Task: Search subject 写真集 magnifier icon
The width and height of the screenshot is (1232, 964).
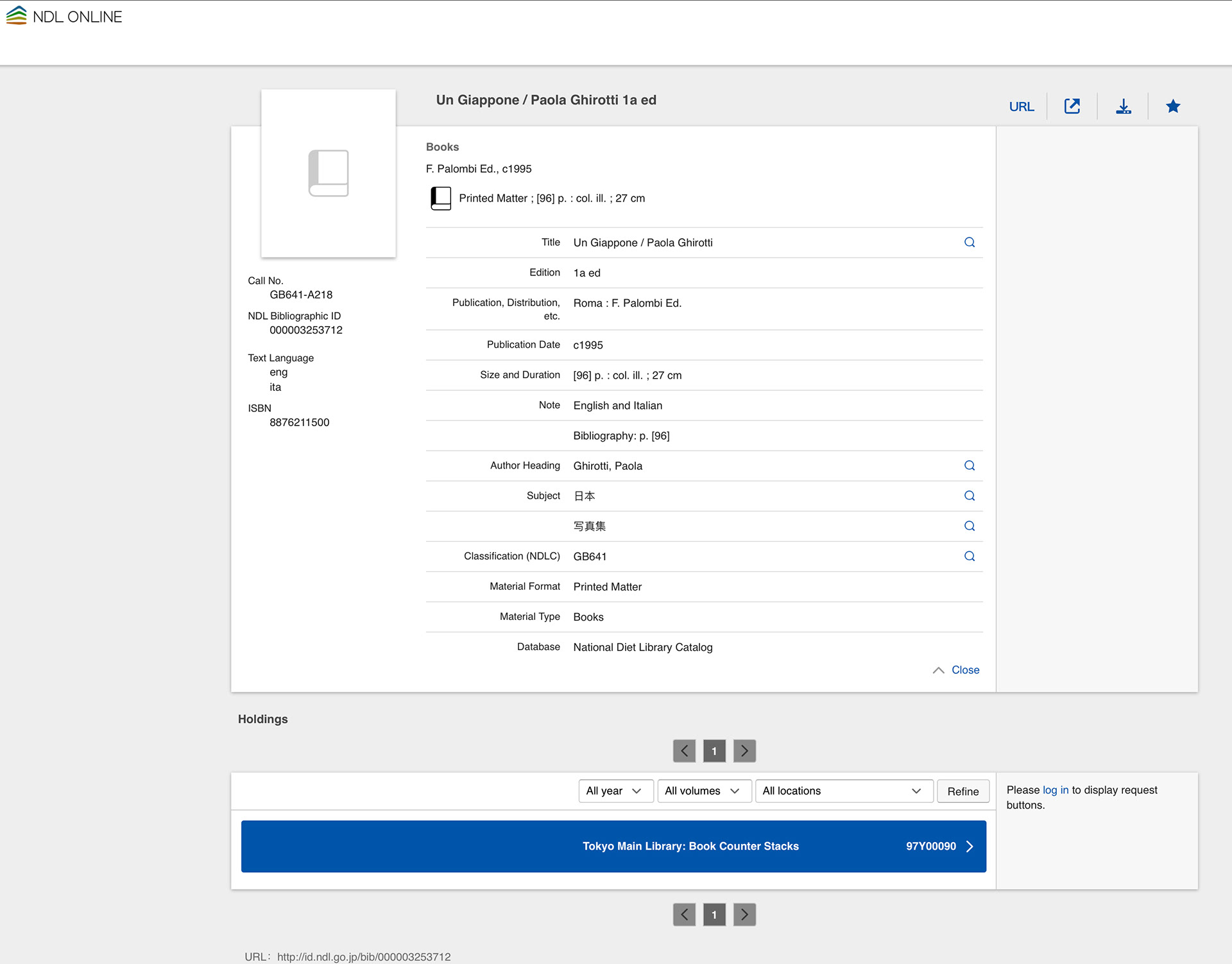Action: (x=969, y=526)
